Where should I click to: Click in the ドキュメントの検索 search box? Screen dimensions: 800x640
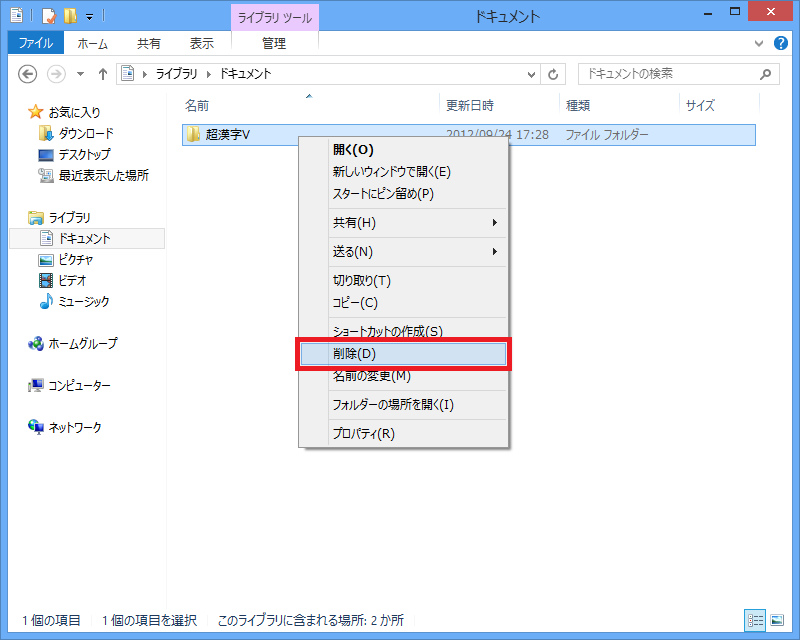click(x=665, y=74)
